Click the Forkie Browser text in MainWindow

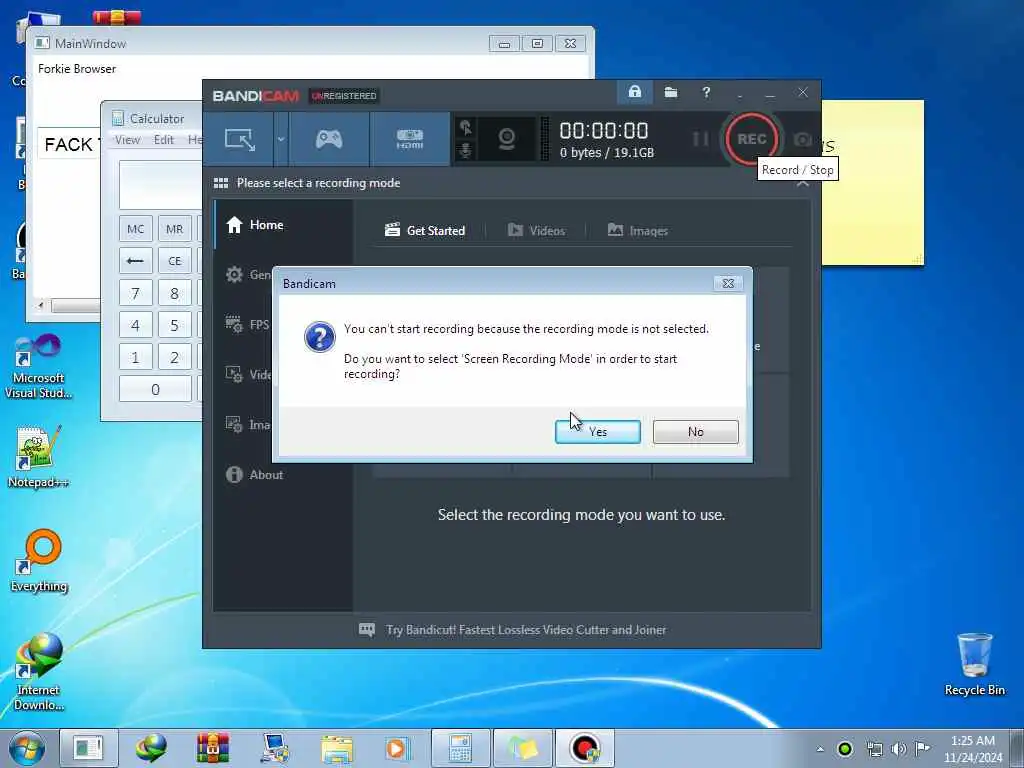point(77,69)
